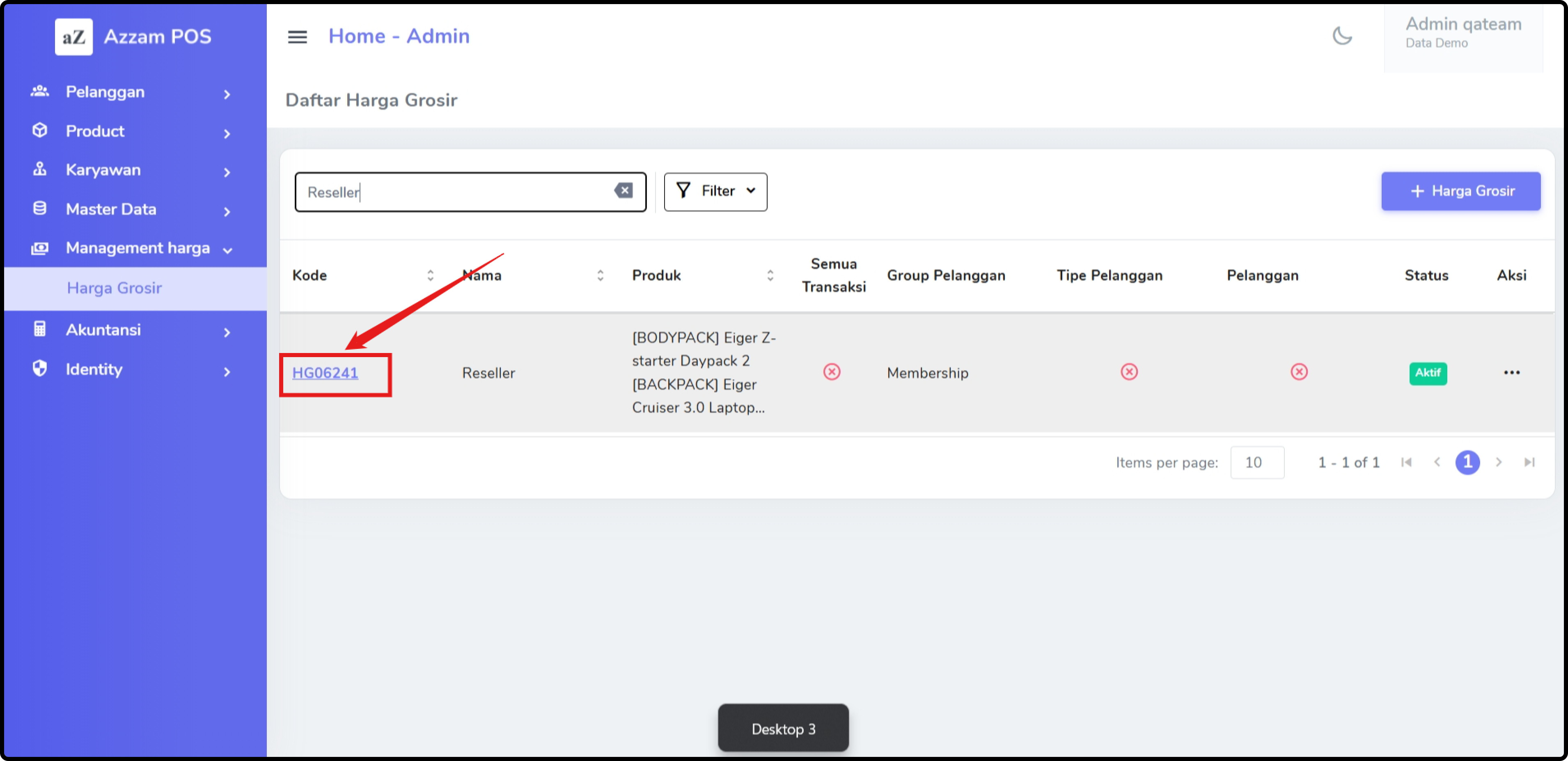This screenshot has height=761, width=1568.
Task: Click the add Harga Grosir button
Action: (x=1460, y=191)
